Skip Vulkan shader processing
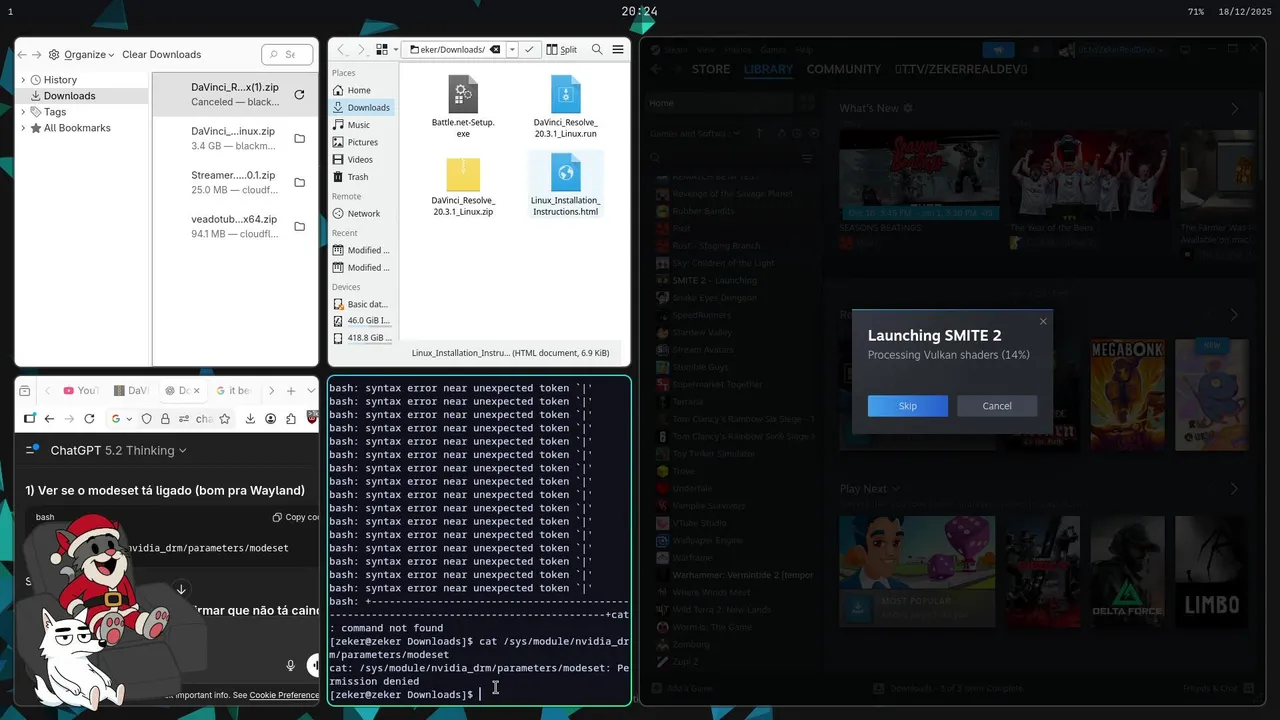This screenshot has height=720, width=1280. pos(908,406)
